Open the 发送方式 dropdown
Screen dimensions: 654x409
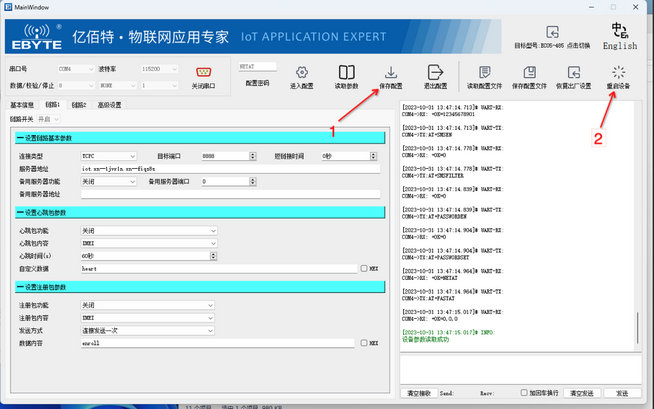148,329
